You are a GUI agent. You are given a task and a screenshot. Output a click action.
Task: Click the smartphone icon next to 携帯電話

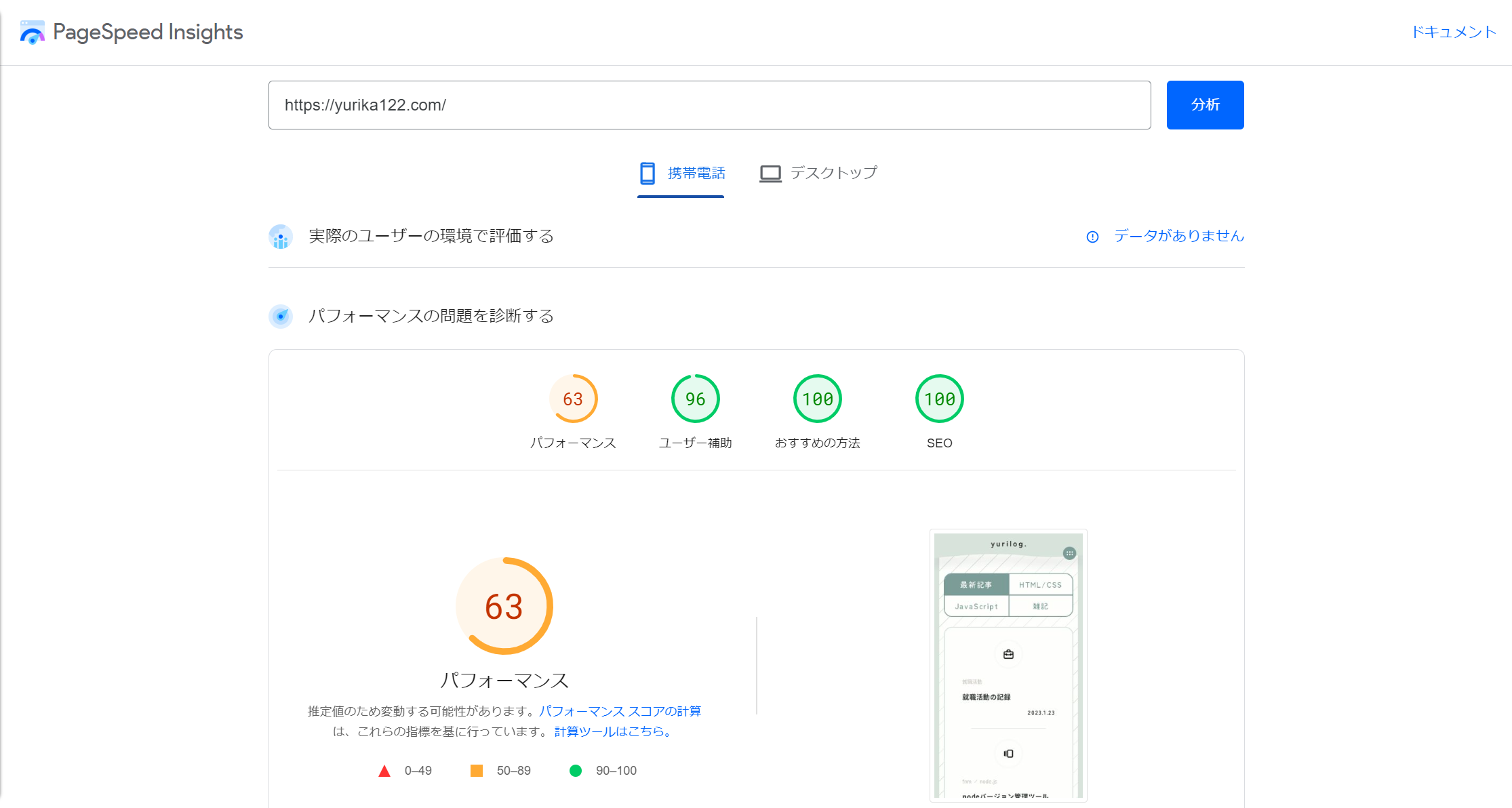point(646,173)
